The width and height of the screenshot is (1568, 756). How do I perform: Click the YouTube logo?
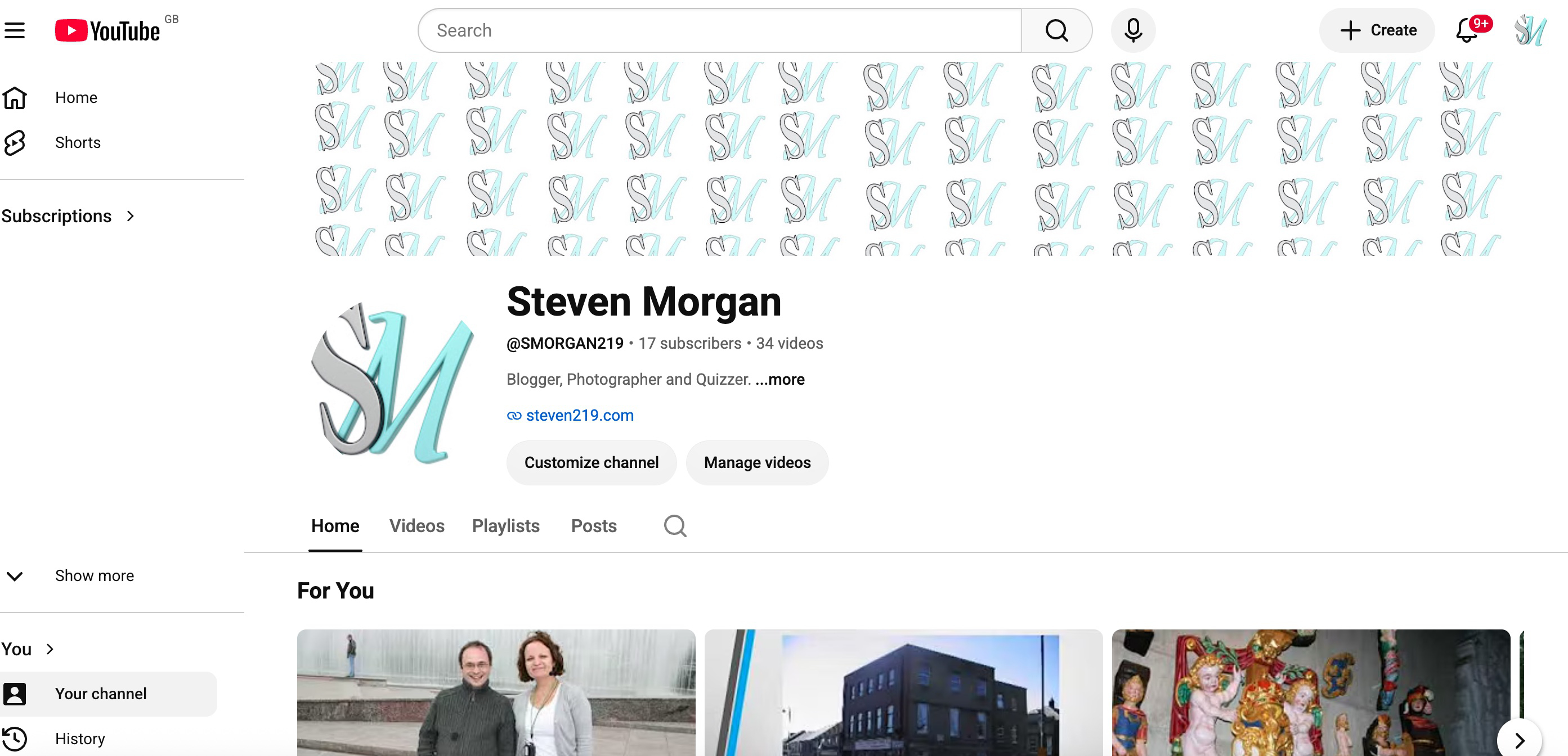[107, 30]
